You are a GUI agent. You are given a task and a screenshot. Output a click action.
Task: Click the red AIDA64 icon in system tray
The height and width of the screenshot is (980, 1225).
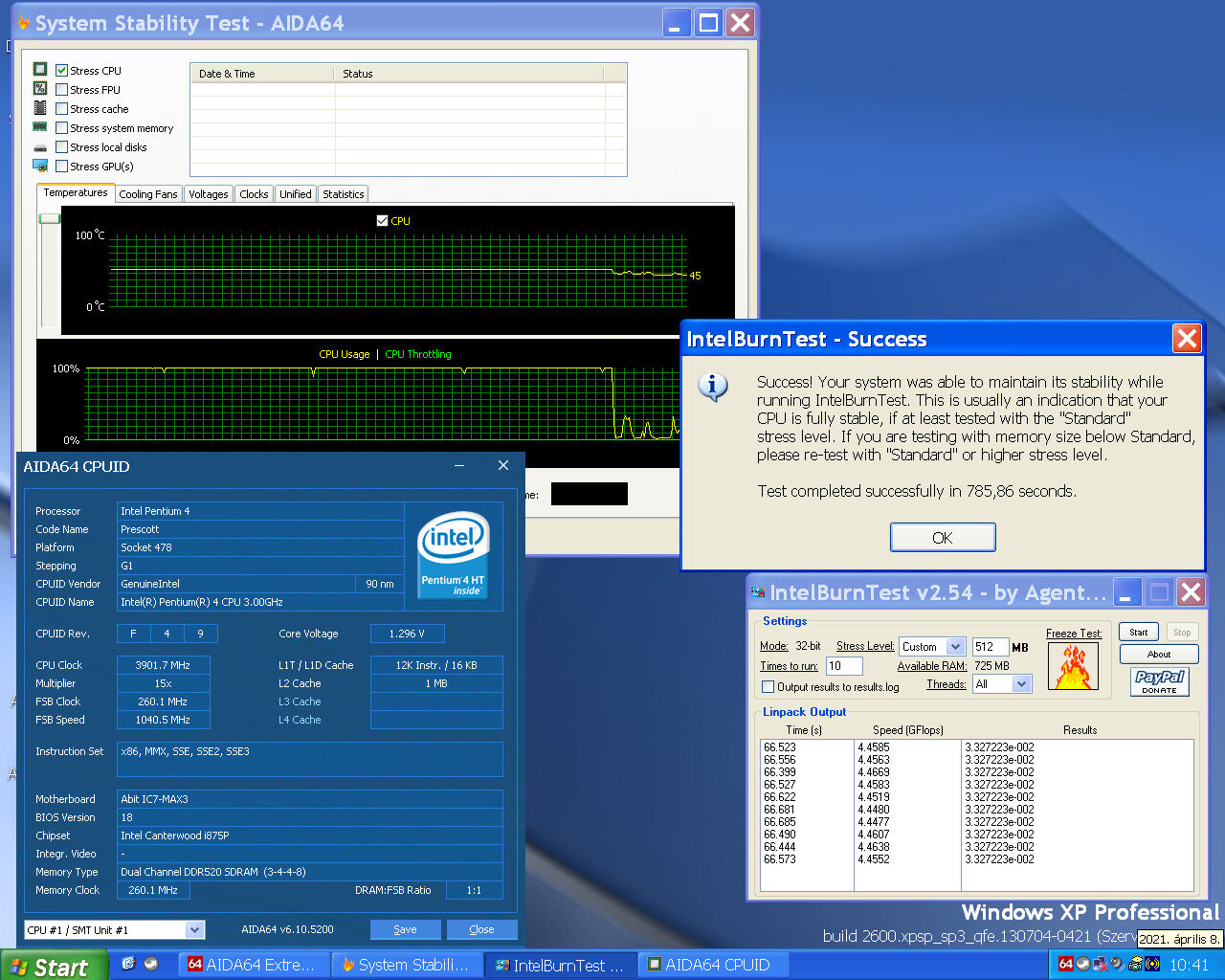1065,964
